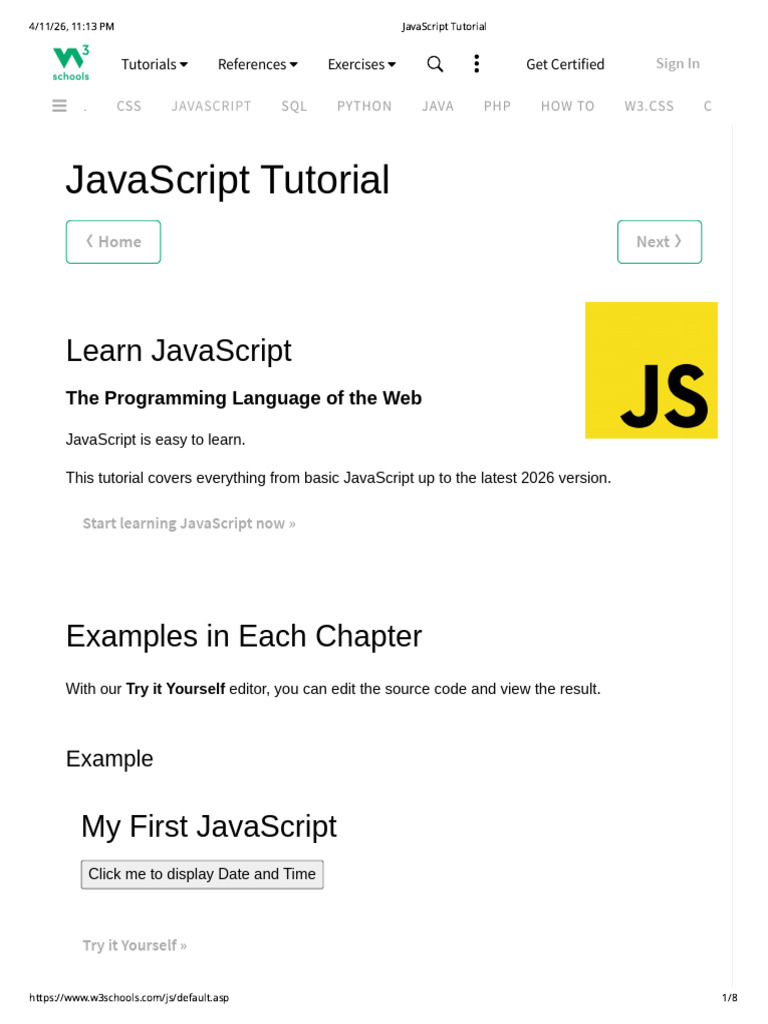Click Get Certified
The height and width of the screenshot is (1024, 768).
(x=566, y=64)
